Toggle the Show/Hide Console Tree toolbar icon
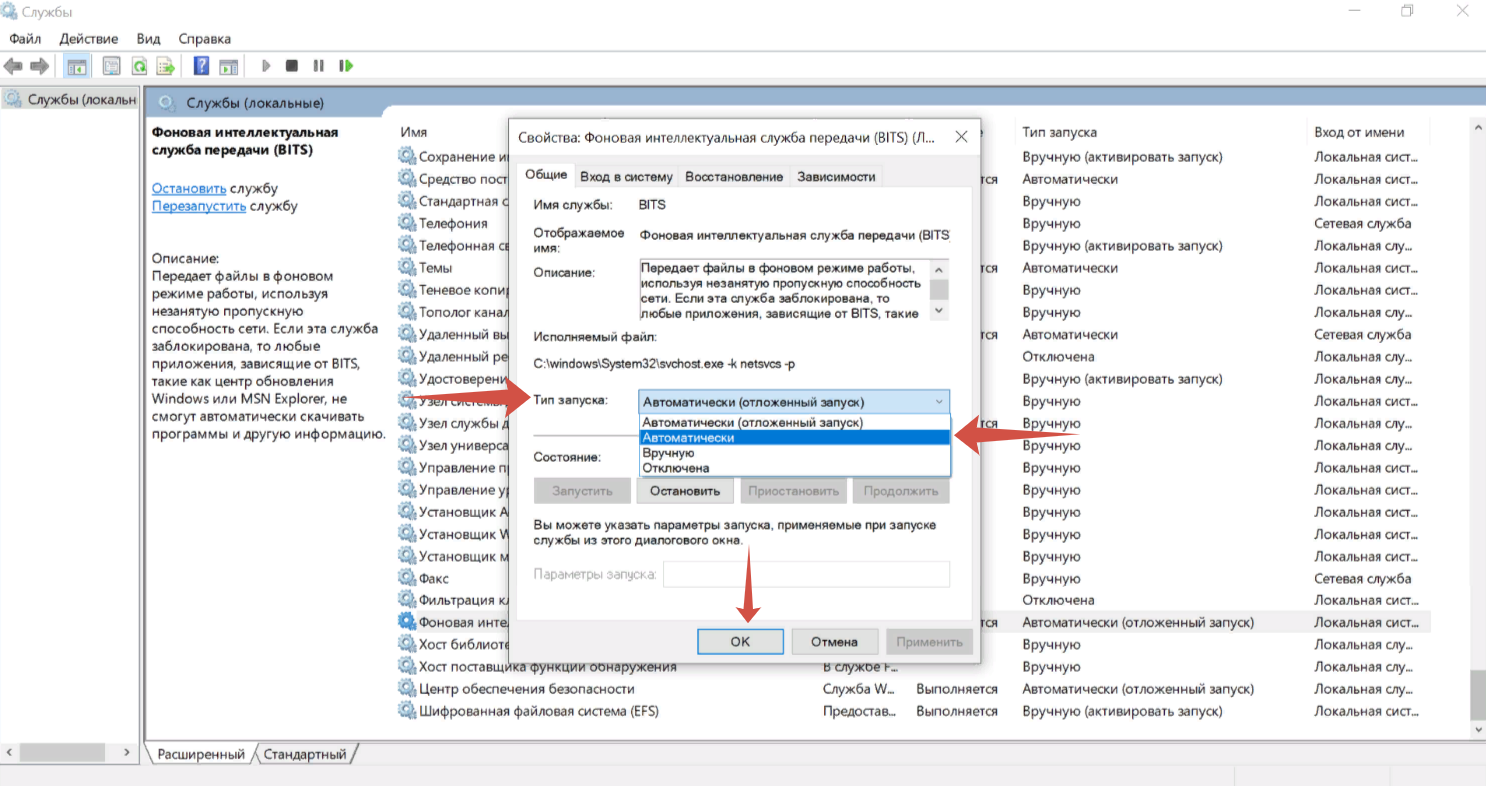The height and width of the screenshot is (786, 1486). (x=75, y=66)
